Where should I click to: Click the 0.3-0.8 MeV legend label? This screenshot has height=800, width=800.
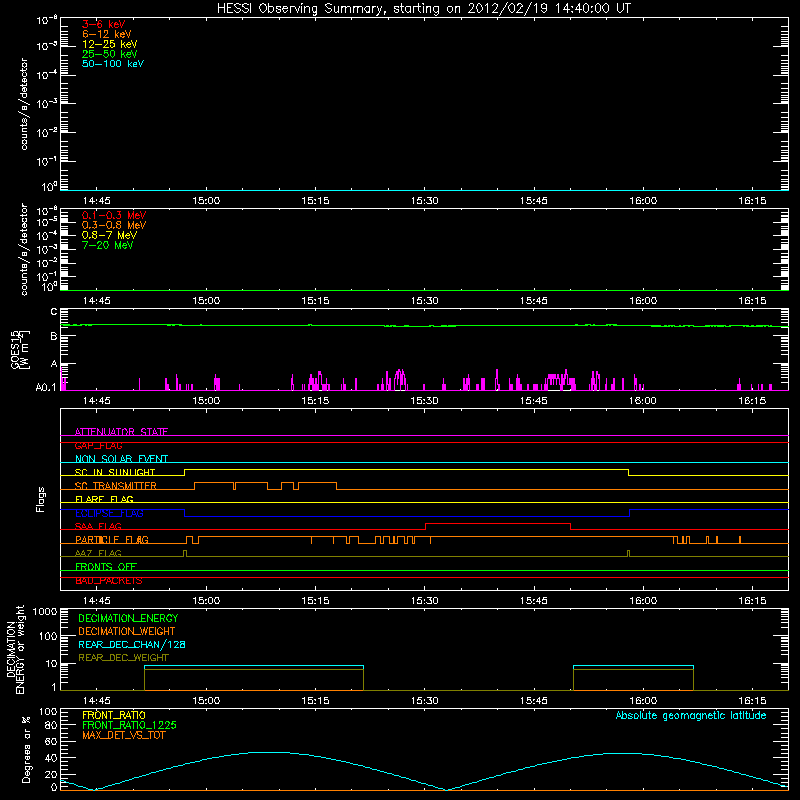pyautogui.click(x=114, y=225)
